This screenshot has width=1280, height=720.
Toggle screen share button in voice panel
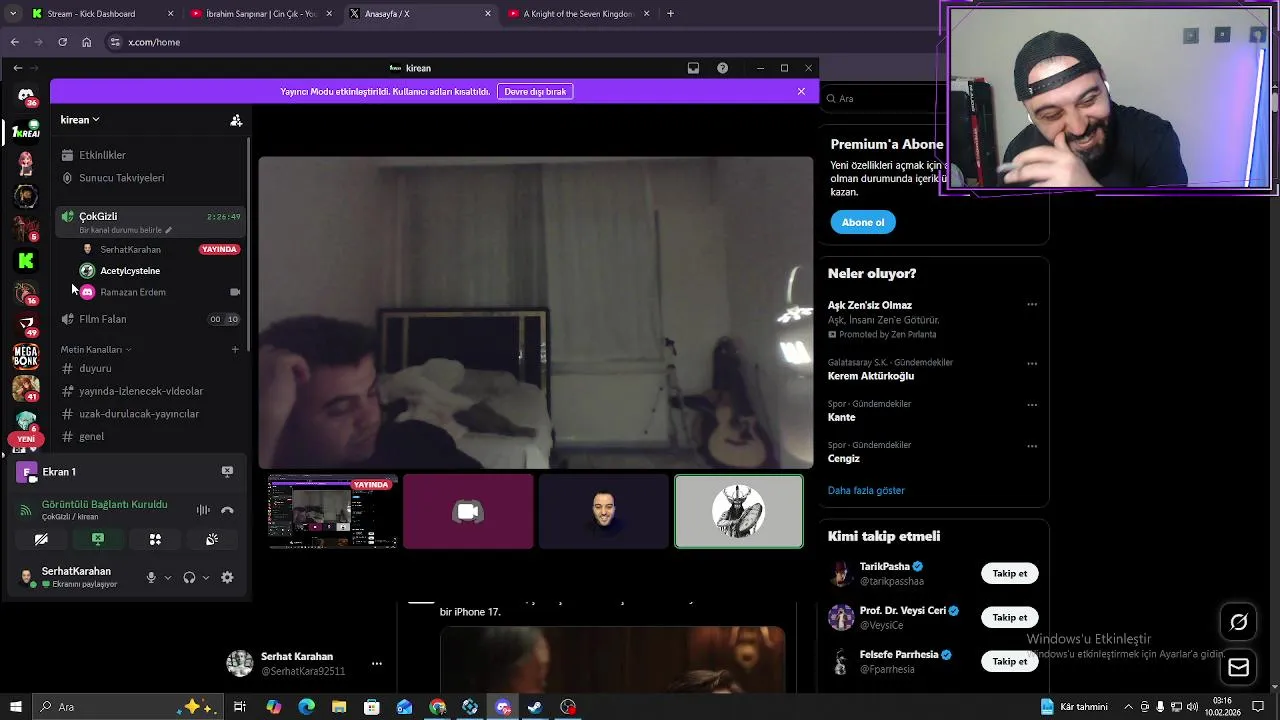tap(98, 539)
